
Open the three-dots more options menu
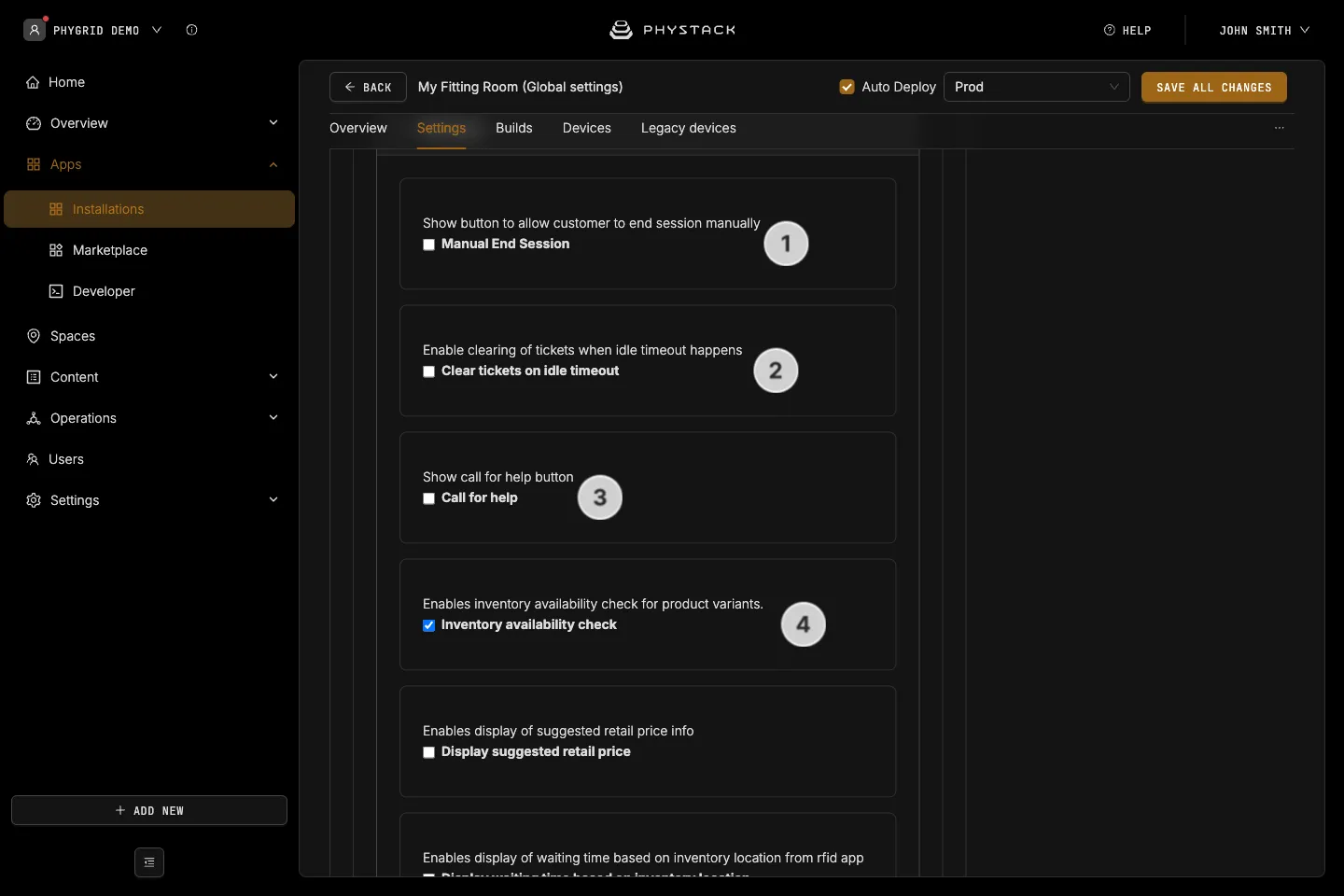(x=1280, y=128)
